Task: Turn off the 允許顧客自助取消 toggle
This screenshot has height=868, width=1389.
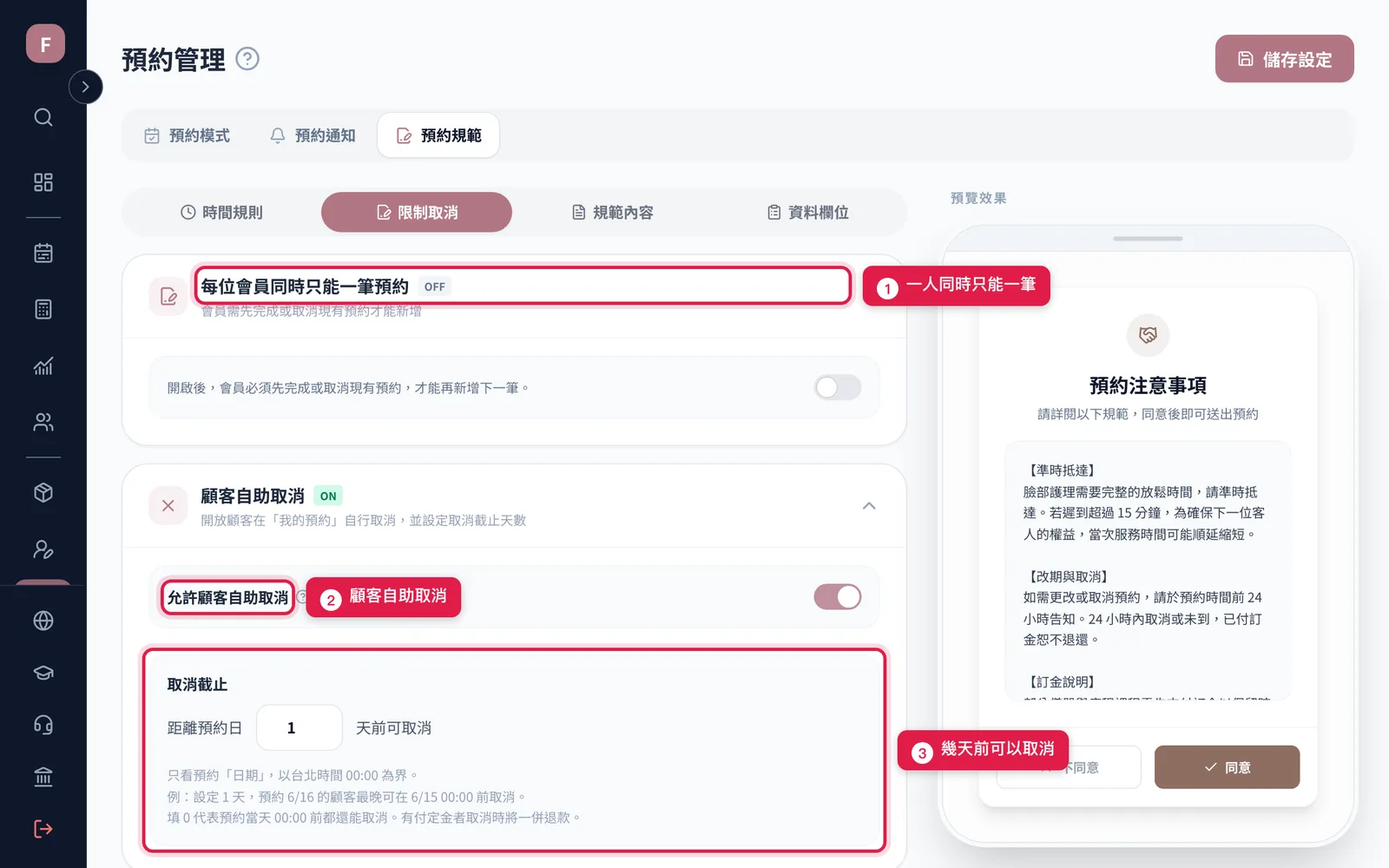Action: click(838, 596)
